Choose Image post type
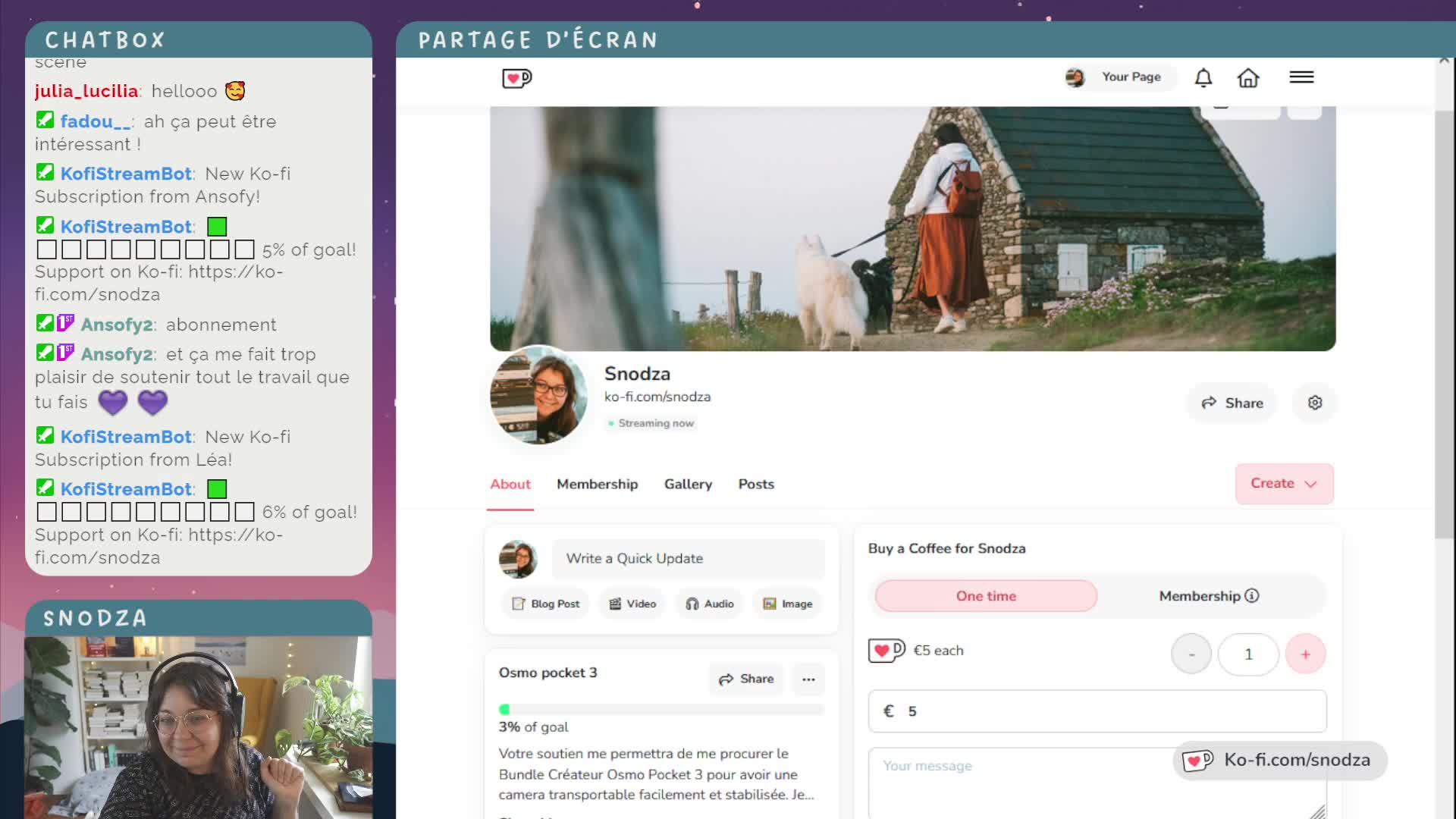The height and width of the screenshot is (819, 1456). (787, 604)
